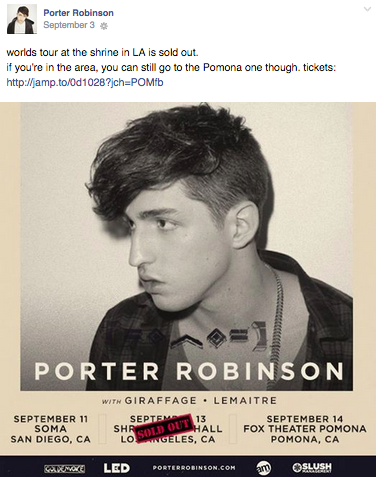Click the Slush Management logo
376x477 pixels.
pyautogui.click(x=312, y=468)
